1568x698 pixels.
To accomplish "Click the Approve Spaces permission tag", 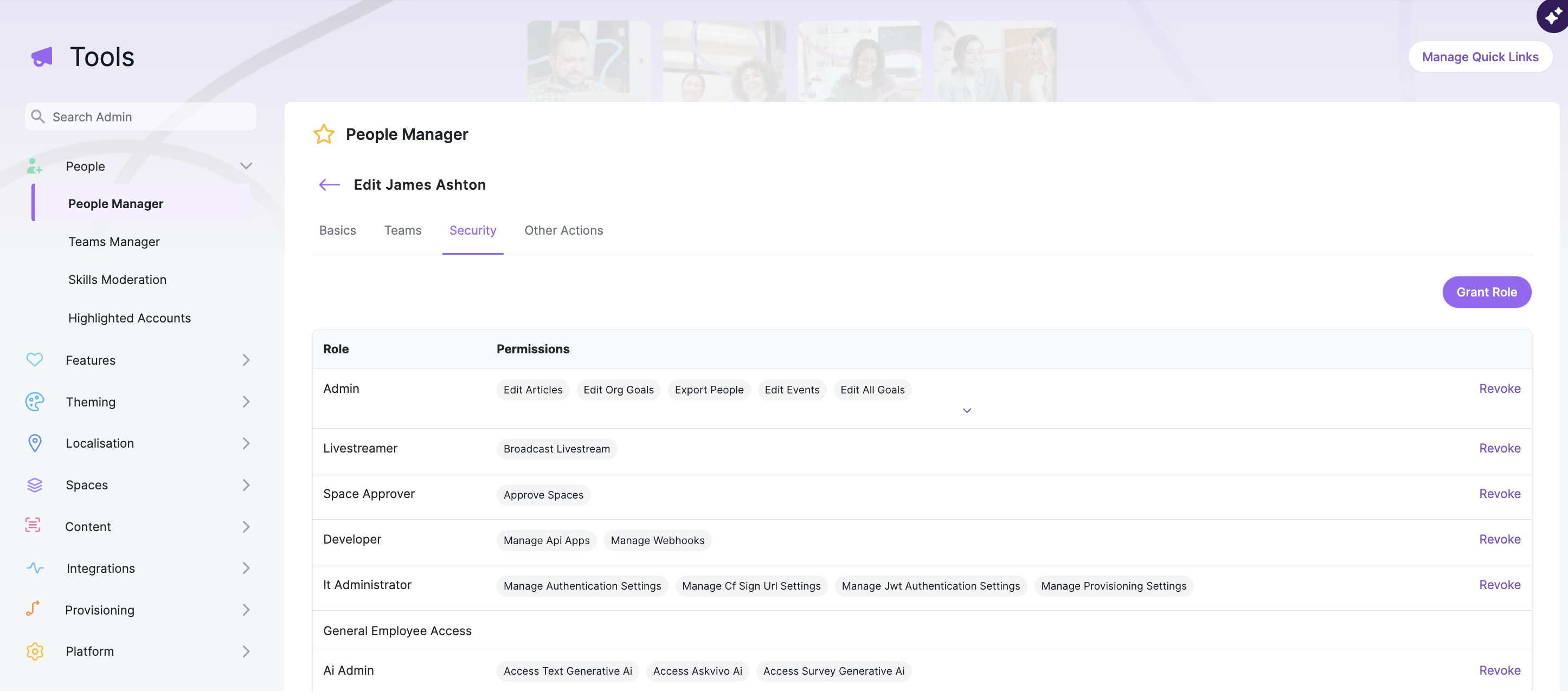I will pos(543,495).
